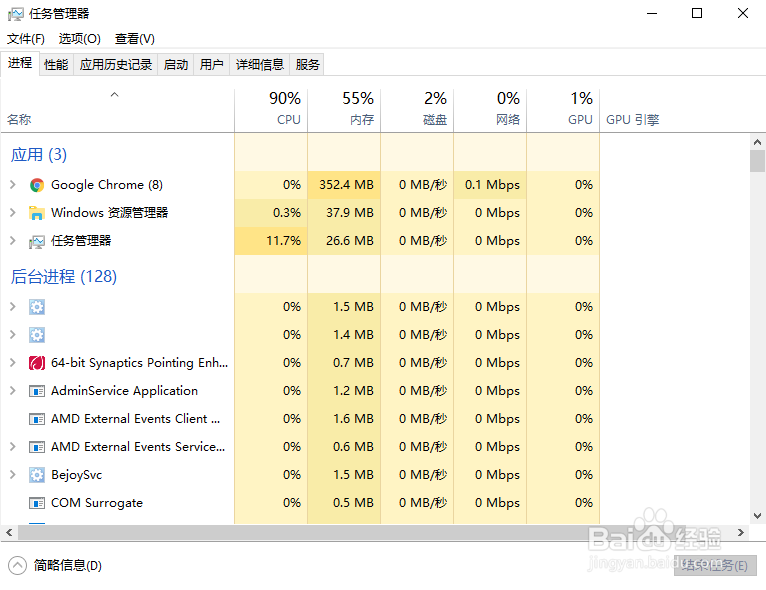Viewport: 766px width, 590px height.
Task: Click the Google Chrome app icon
Action: coord(37,185)
